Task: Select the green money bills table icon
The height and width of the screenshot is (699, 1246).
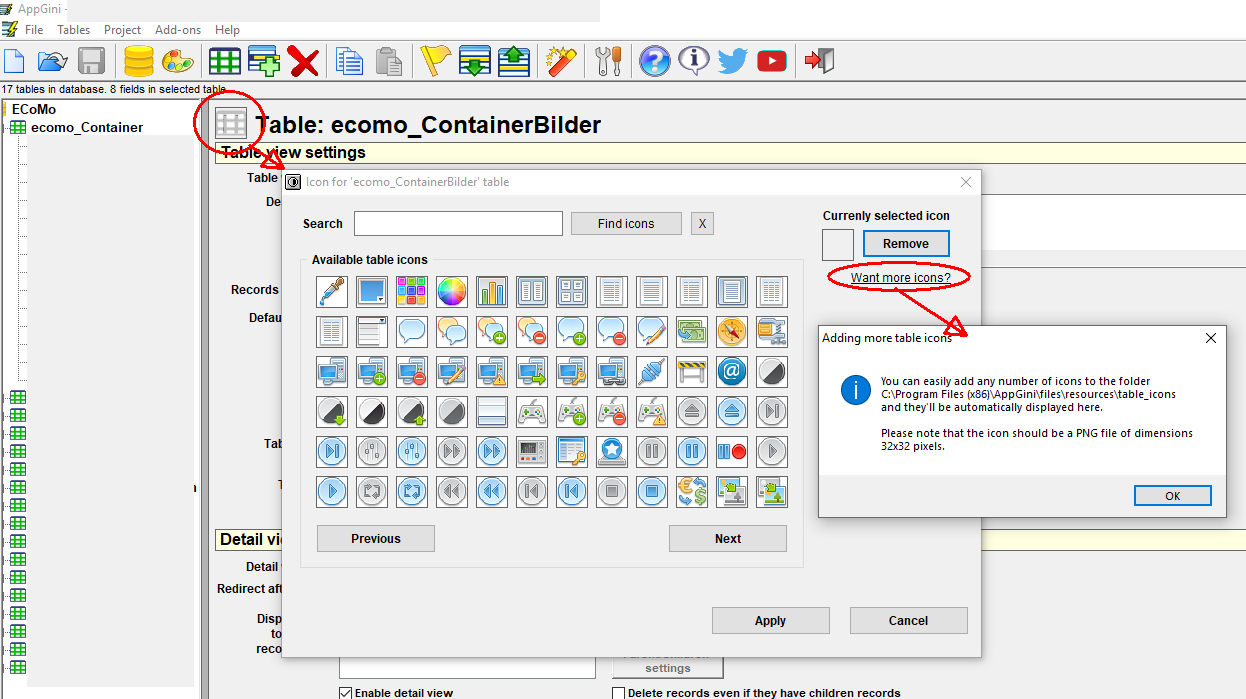Action: point(692,332)
